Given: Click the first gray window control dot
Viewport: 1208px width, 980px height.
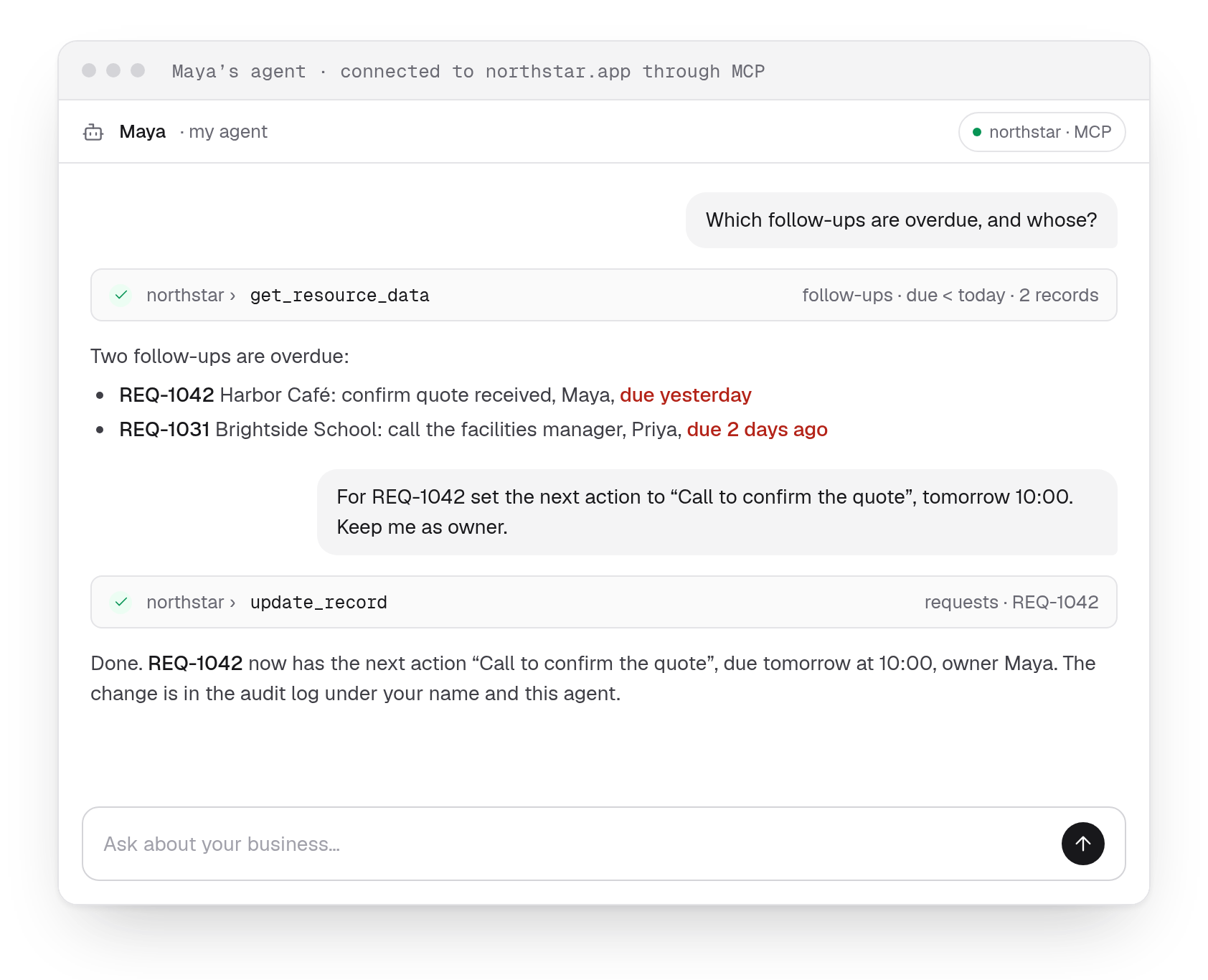Looking at the screenshot, I should click(x=89, y=70).
